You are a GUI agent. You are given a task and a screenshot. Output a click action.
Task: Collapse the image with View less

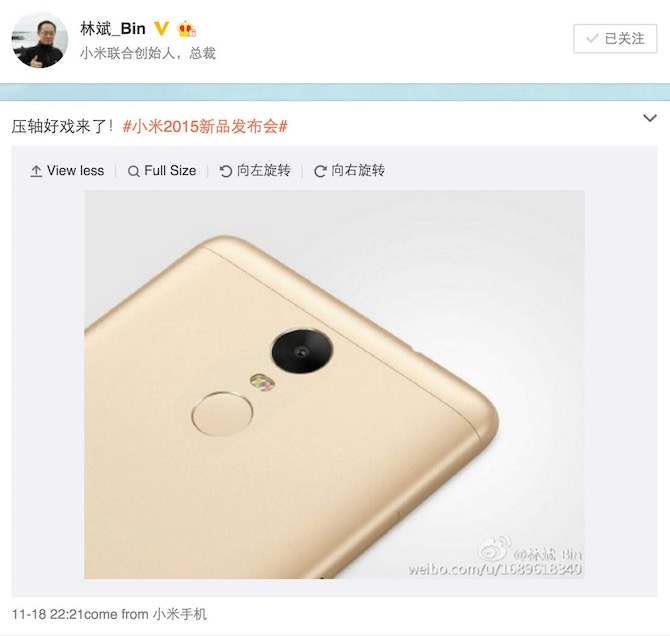tap(67, 171)
